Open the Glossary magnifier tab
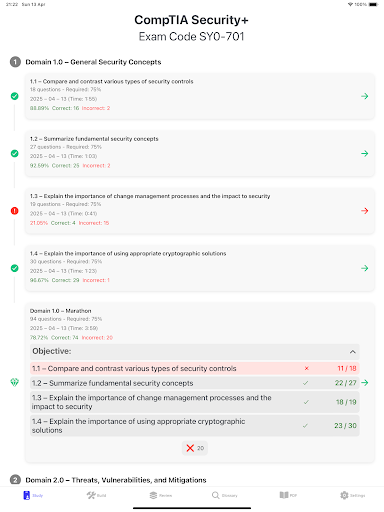Image resolution: width=384 pixels, height=512 pixels. click(x=224, y=495)
